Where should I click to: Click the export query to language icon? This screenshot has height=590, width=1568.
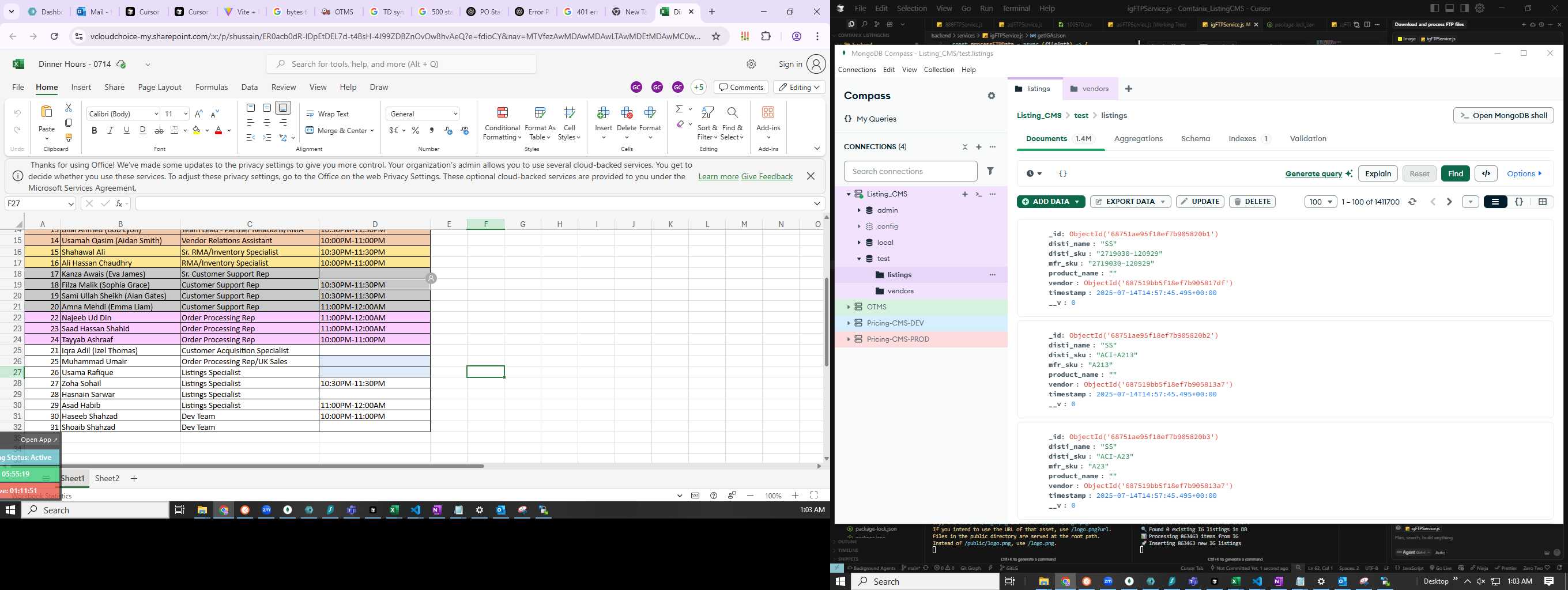click(x=1486, y=173)
